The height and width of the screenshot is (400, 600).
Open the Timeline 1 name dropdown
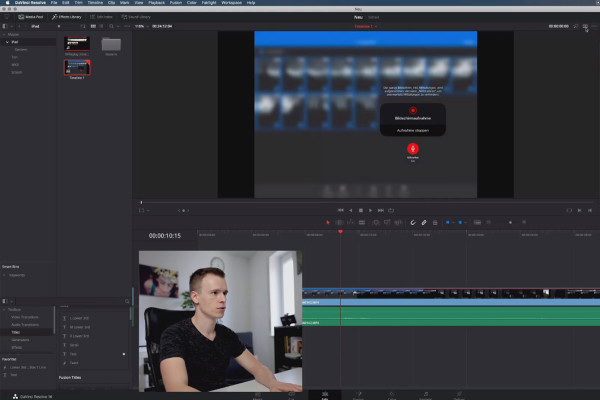[x=366, y=26]
